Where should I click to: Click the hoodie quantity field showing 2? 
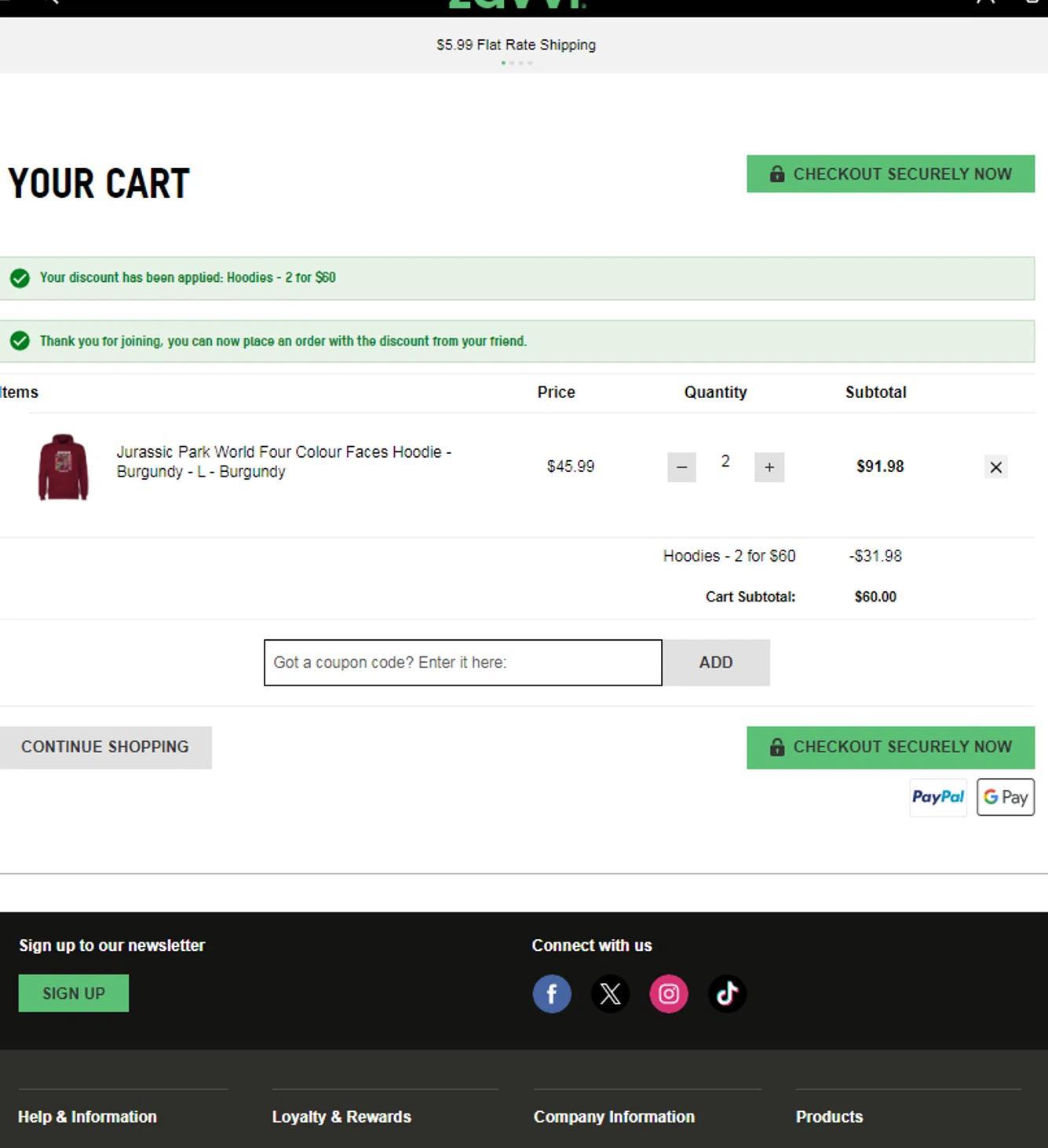click(725, 462)
